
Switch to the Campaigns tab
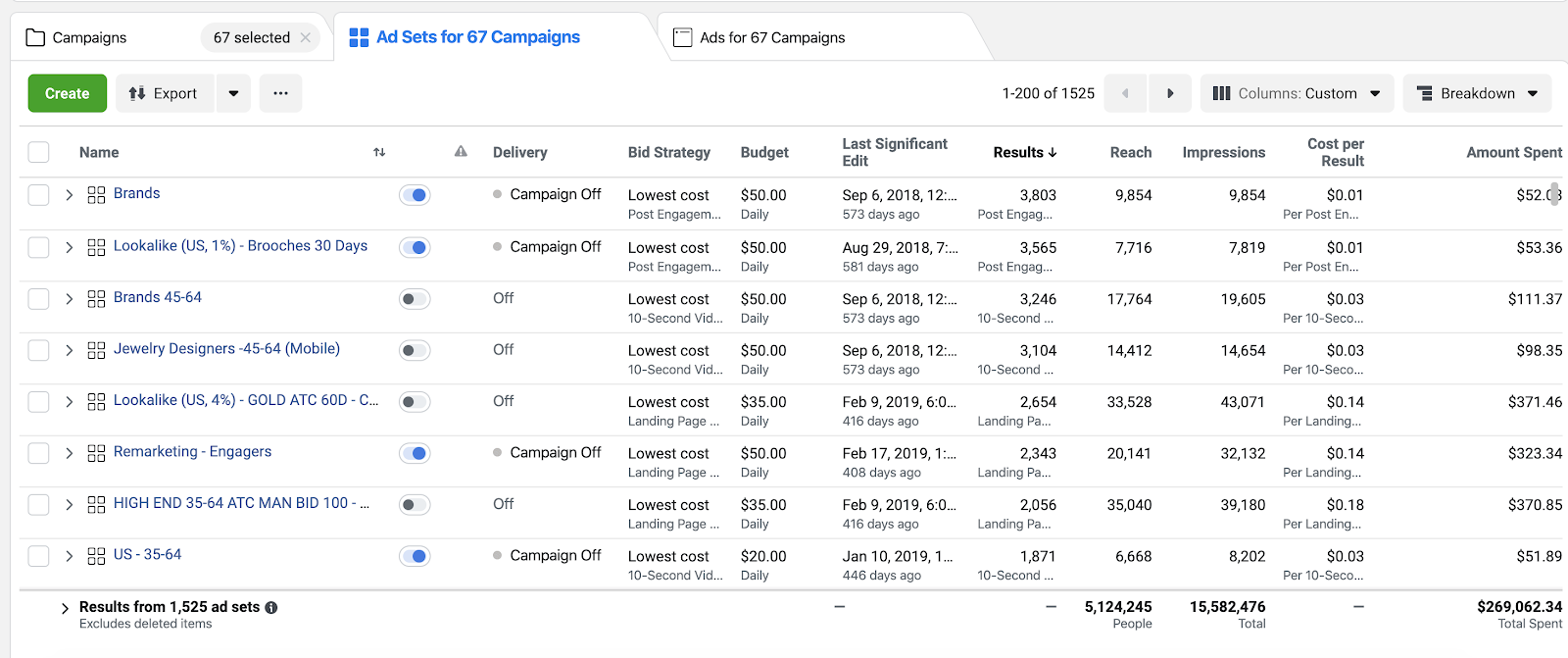[x=89, y=37]
